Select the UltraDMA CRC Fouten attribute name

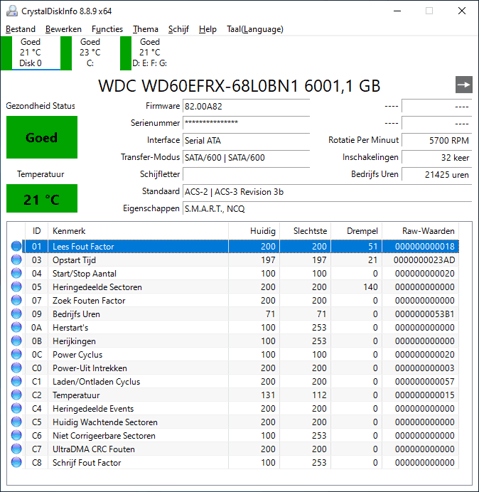pos(94,449)
